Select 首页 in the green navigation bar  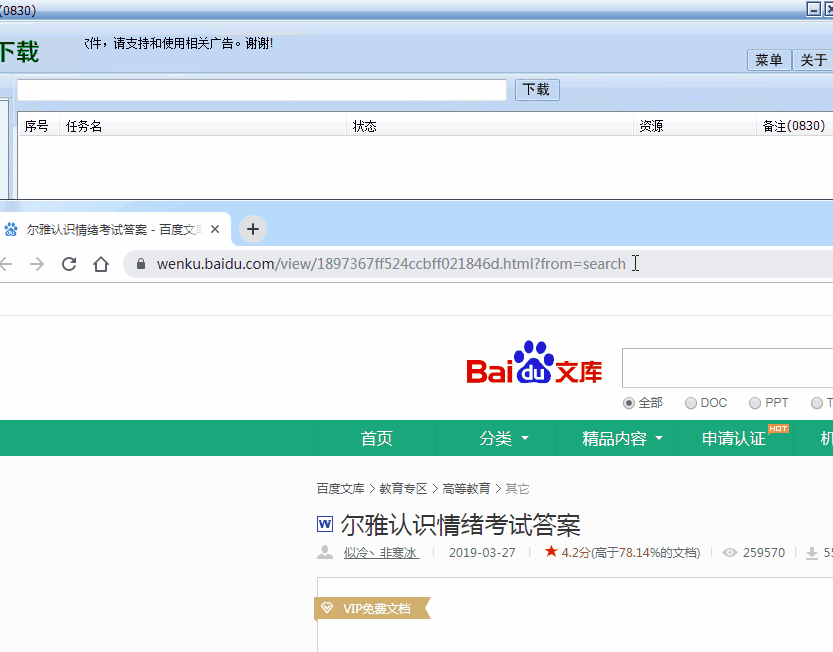click(376, 438)
